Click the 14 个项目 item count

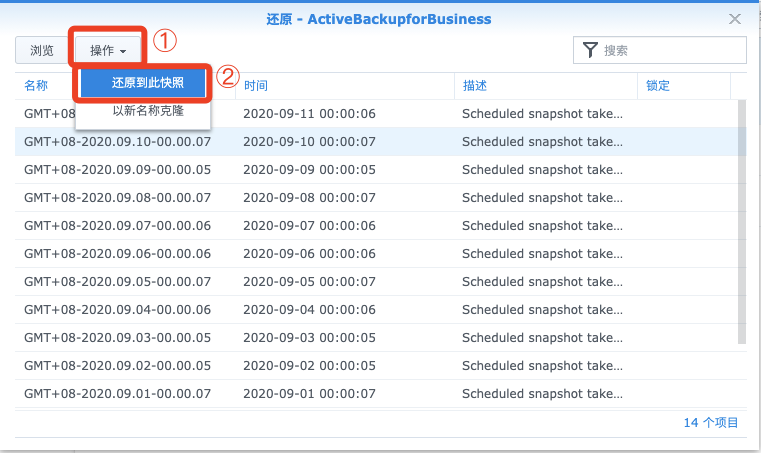(x=711, y=422)
